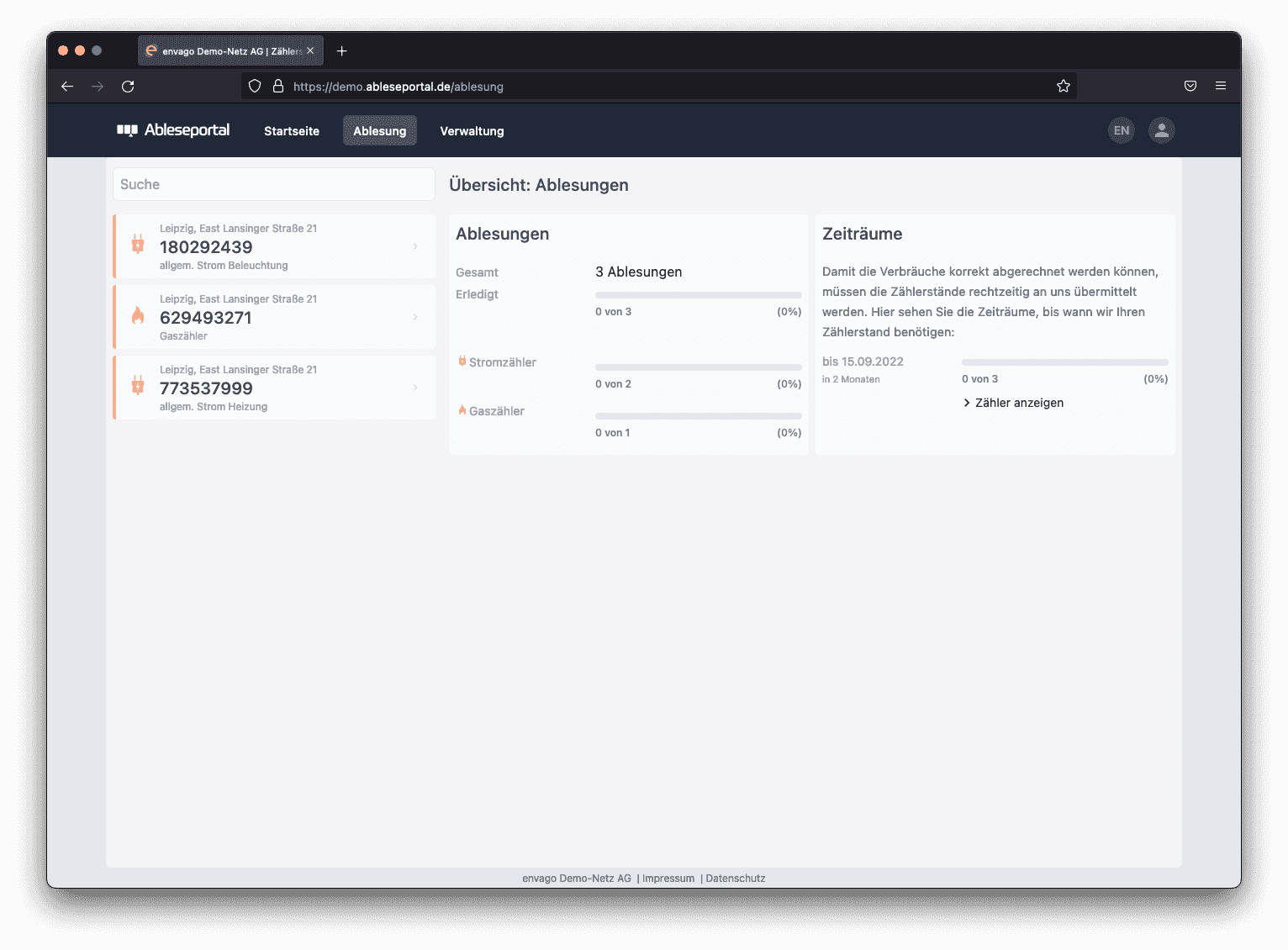This screenshot has height=950, width=1288.
Task: Click the plug icon of meter 180292439
Action: tap(138, 245)
